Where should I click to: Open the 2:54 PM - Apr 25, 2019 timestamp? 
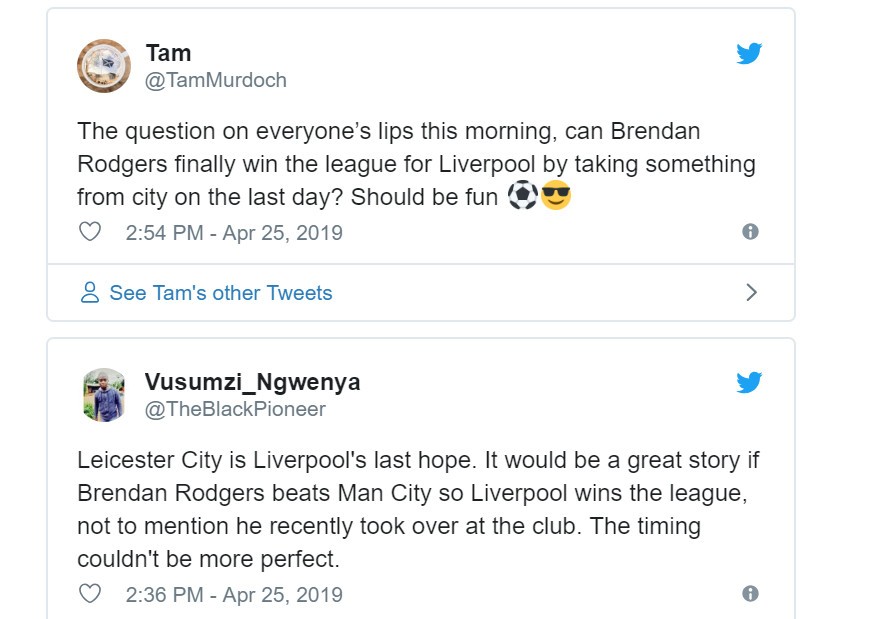click(234, 233)
